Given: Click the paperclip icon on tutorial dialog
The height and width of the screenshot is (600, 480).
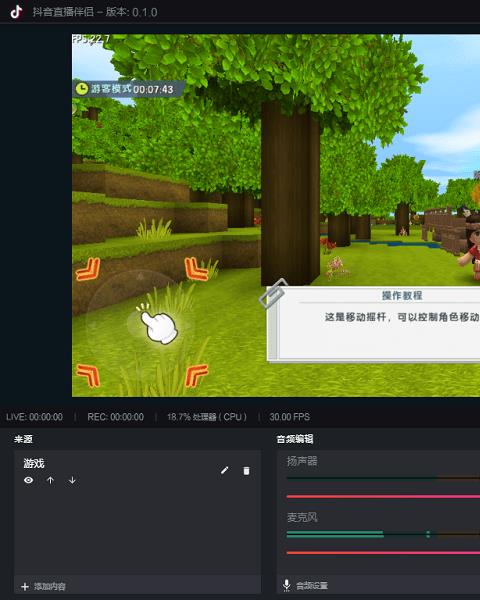Looking at the screenshot, I should click(273, 293).
